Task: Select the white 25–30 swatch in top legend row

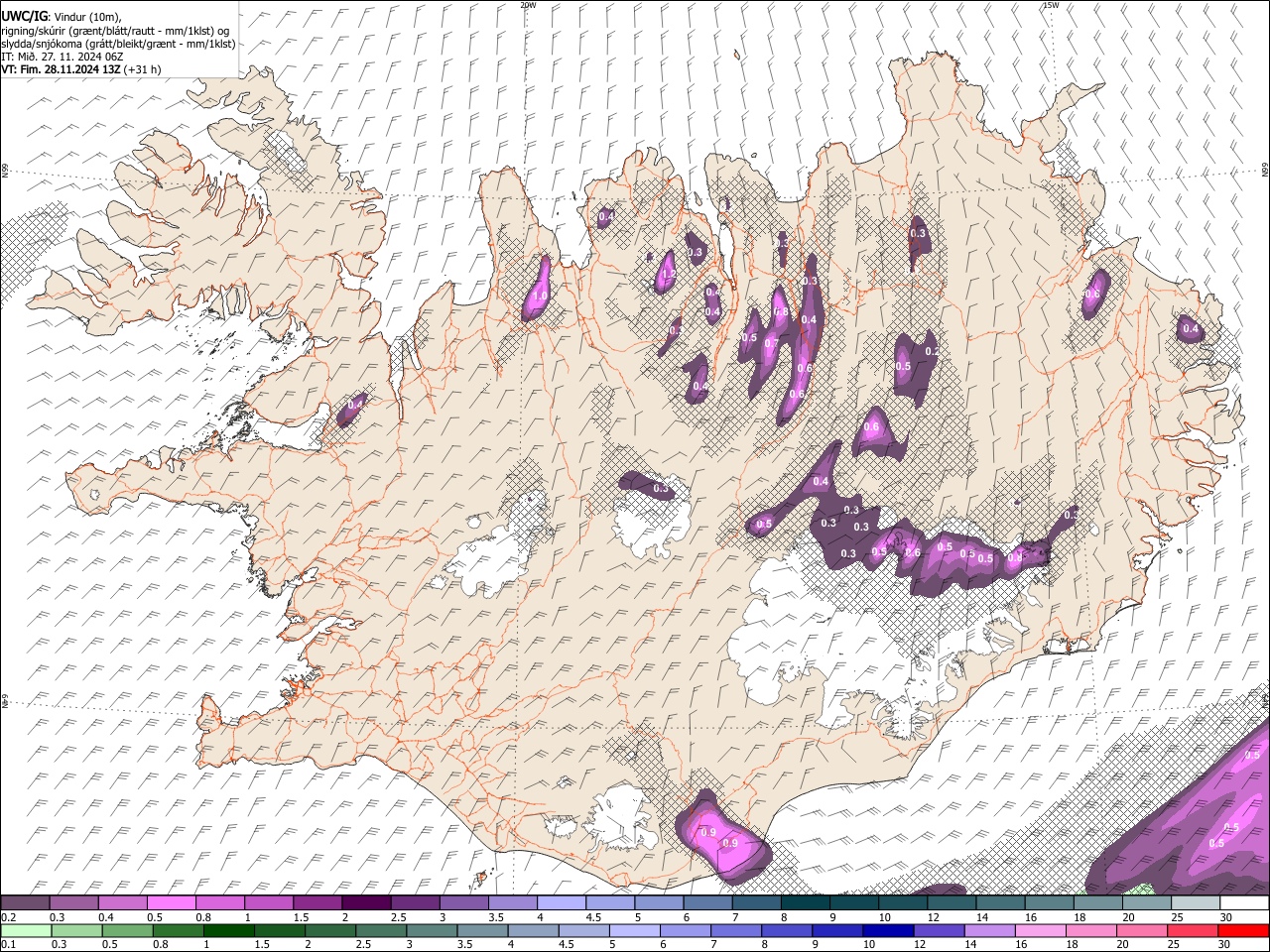Action: click(x=1243, y=902)
